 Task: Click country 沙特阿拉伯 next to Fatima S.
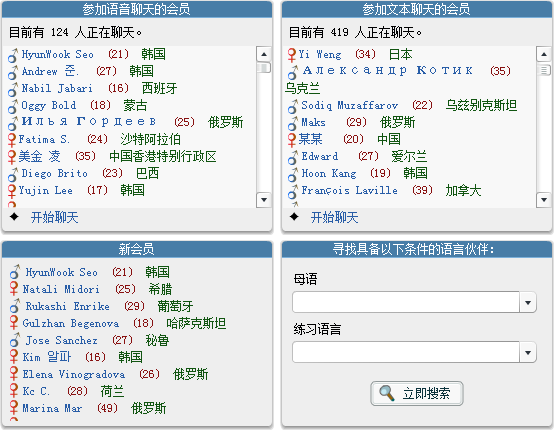pos(150,139)
